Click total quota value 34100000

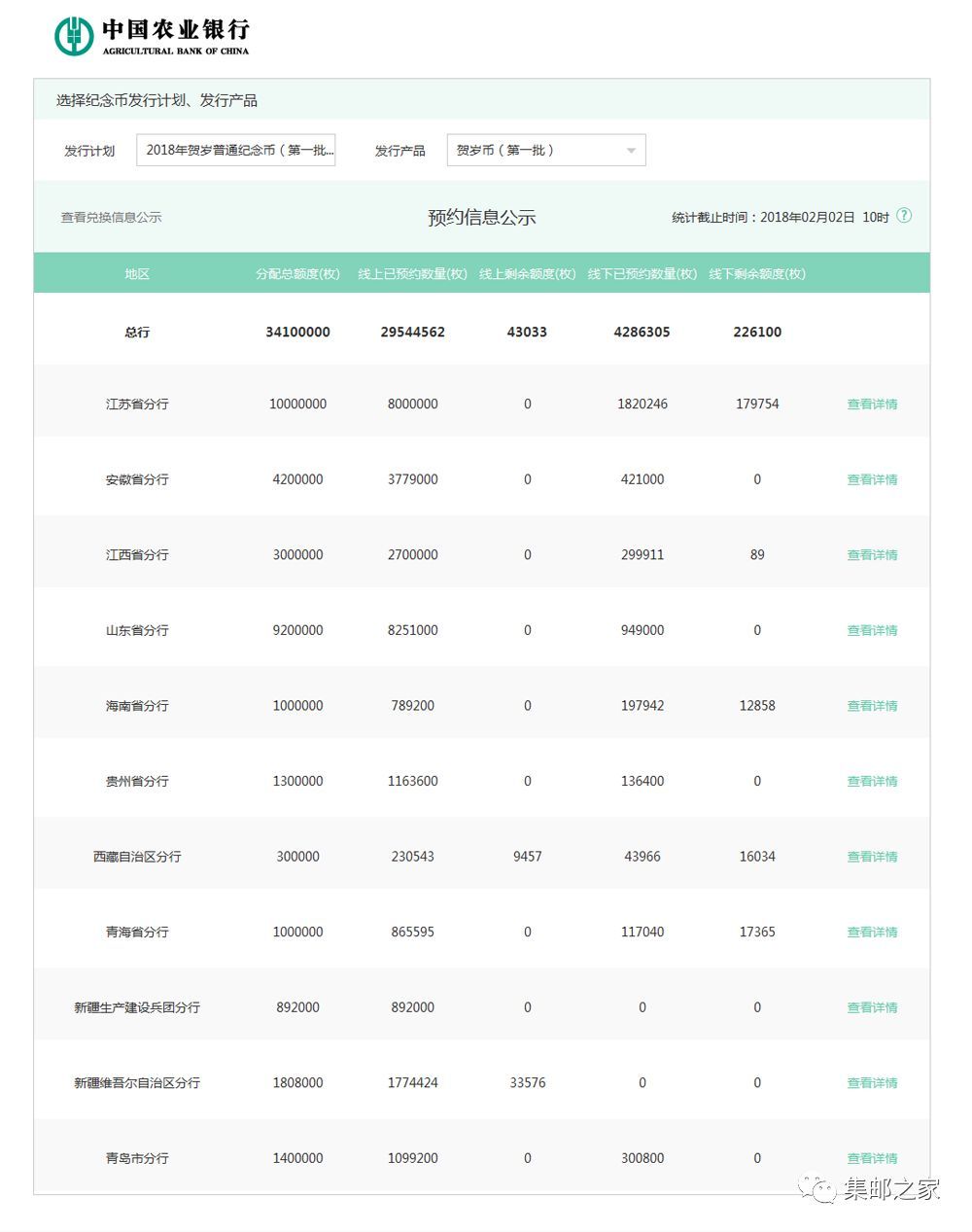click(297, 332)
